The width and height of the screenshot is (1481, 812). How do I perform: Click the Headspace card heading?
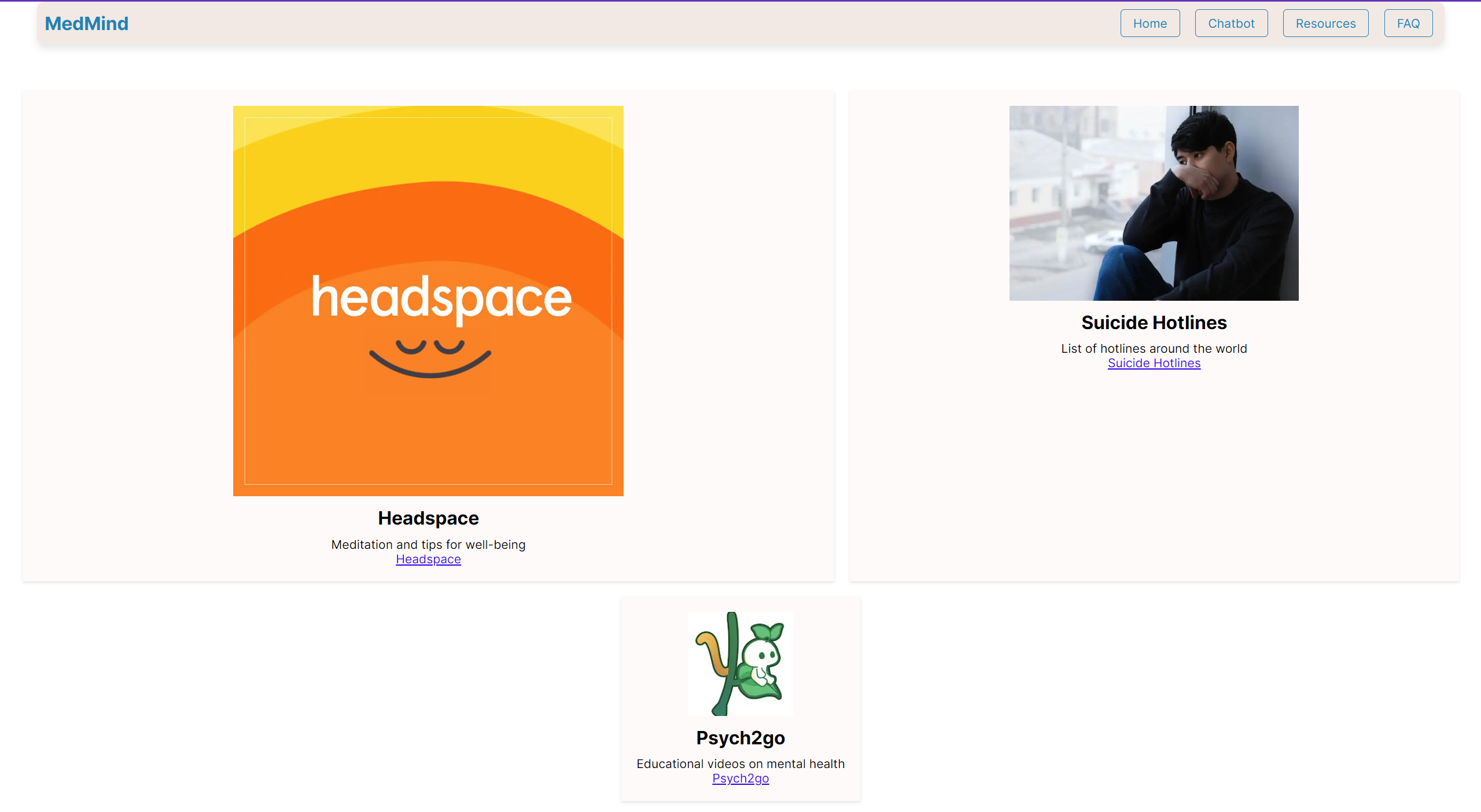click(428, 518)
